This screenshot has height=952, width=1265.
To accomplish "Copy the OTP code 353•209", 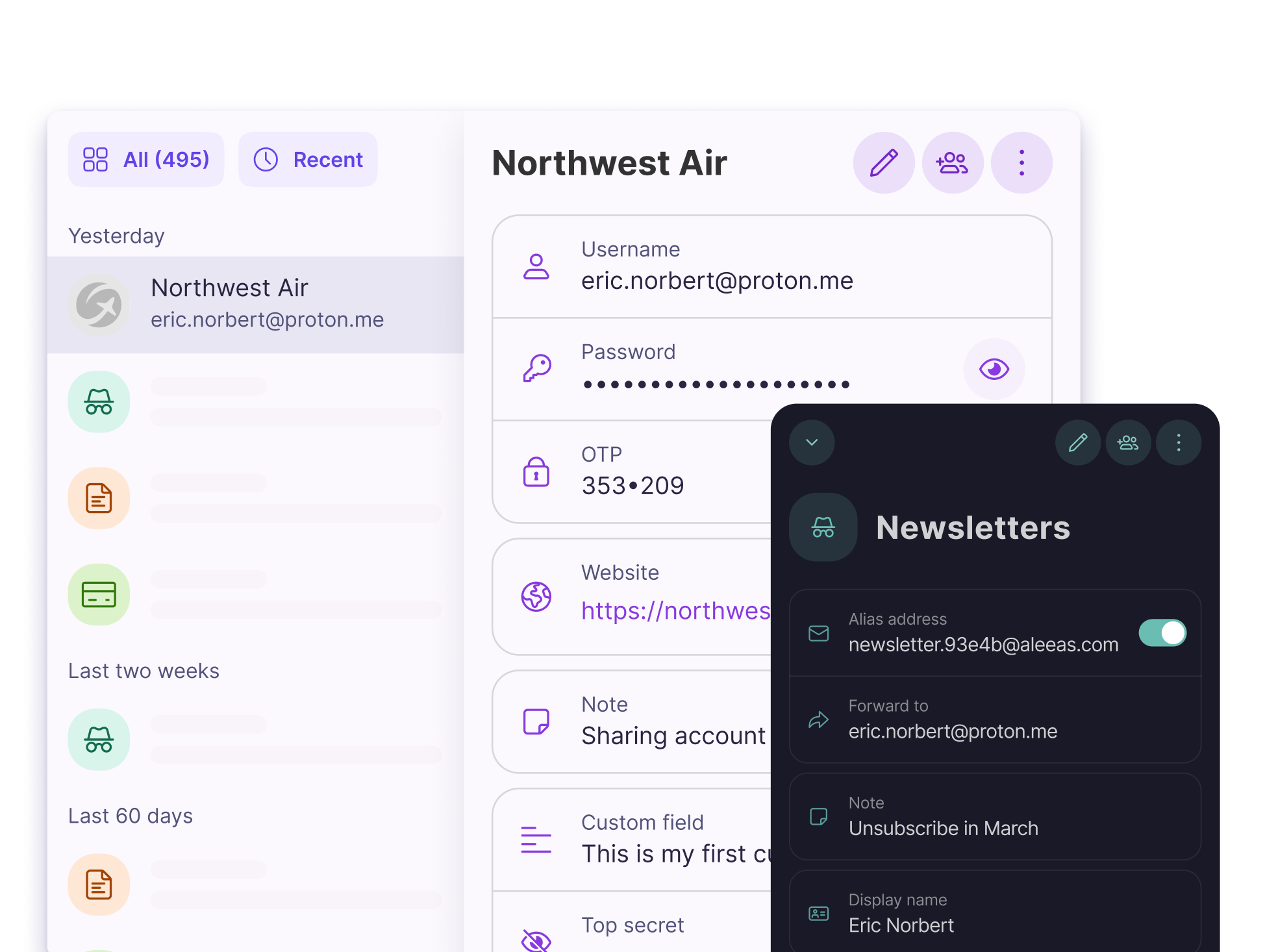I will click(x=632, y=486).
